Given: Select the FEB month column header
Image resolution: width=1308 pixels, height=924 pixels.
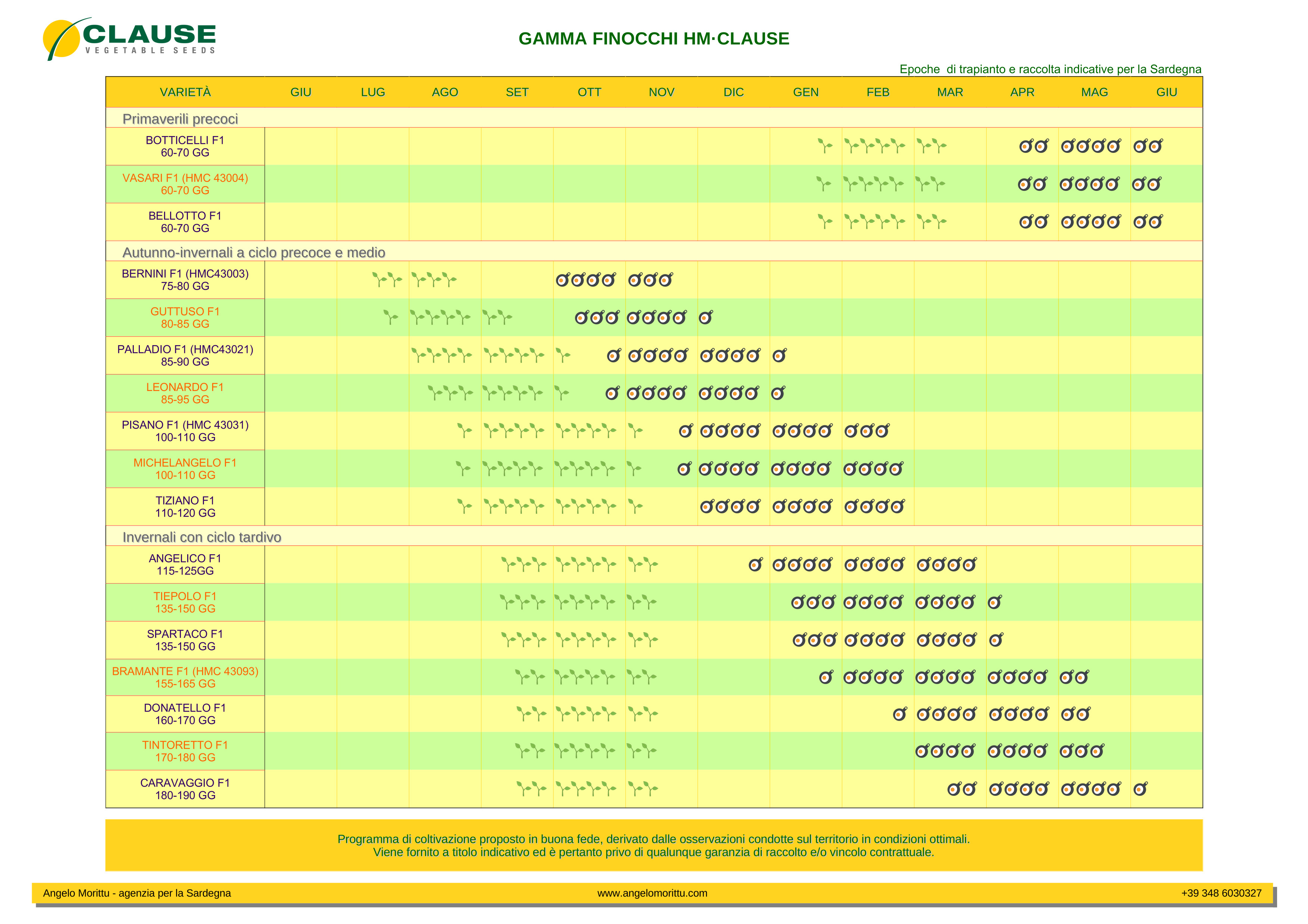Looking at the screenshot, I should pyautogui.click(x=878, y=92).
